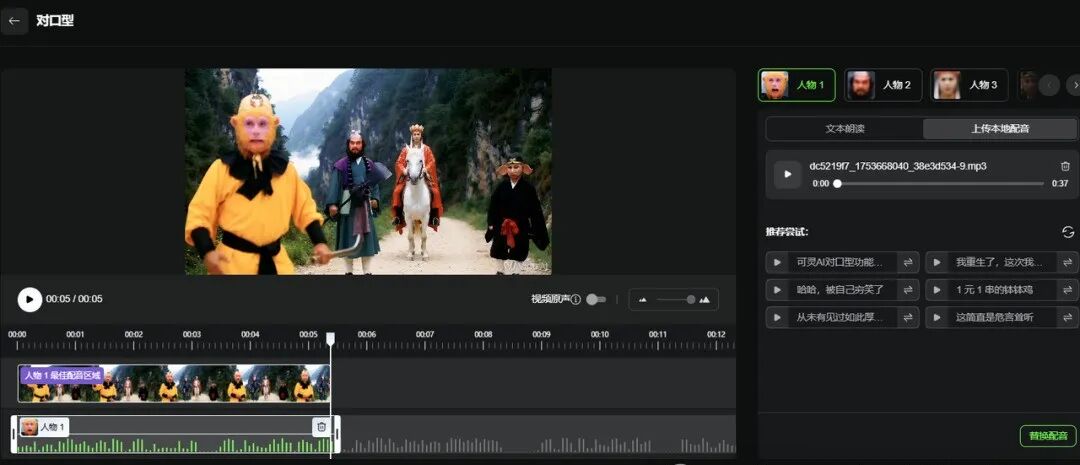
Task: Apply the 1元1串的钵钵鸡 sample with its swap icon
Action: click(x=1068, y=290)
